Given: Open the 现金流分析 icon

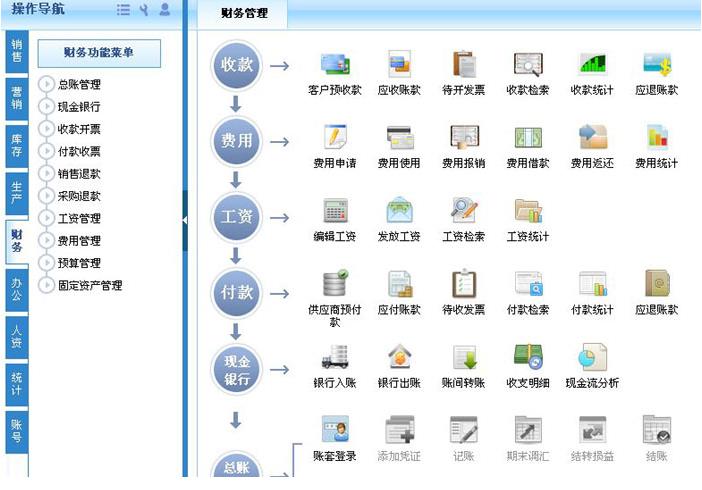Looking at the screenshot, I should [592, 357].
